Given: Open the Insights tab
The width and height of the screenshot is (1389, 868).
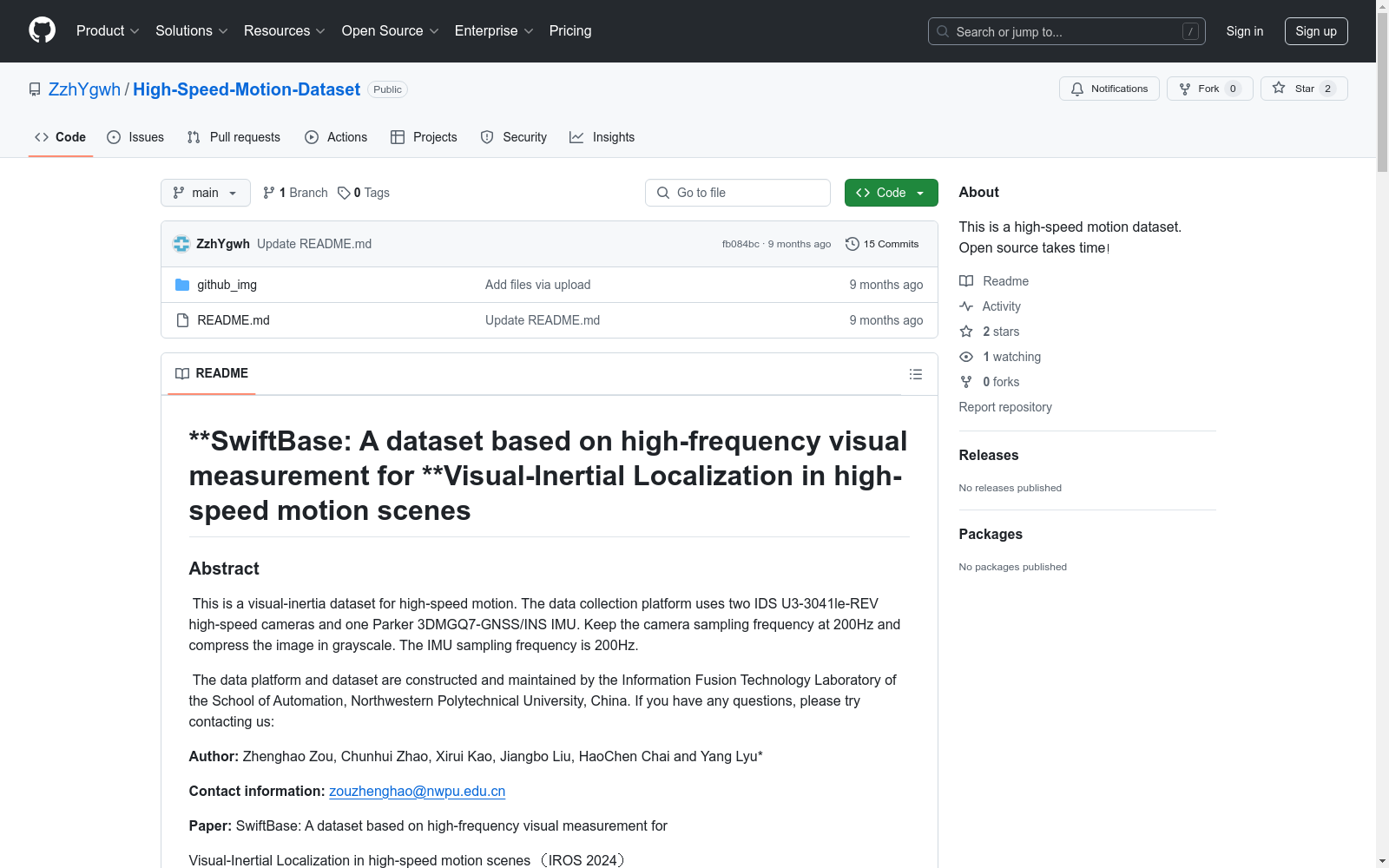Looking at the screenshot, I should 602,137.
